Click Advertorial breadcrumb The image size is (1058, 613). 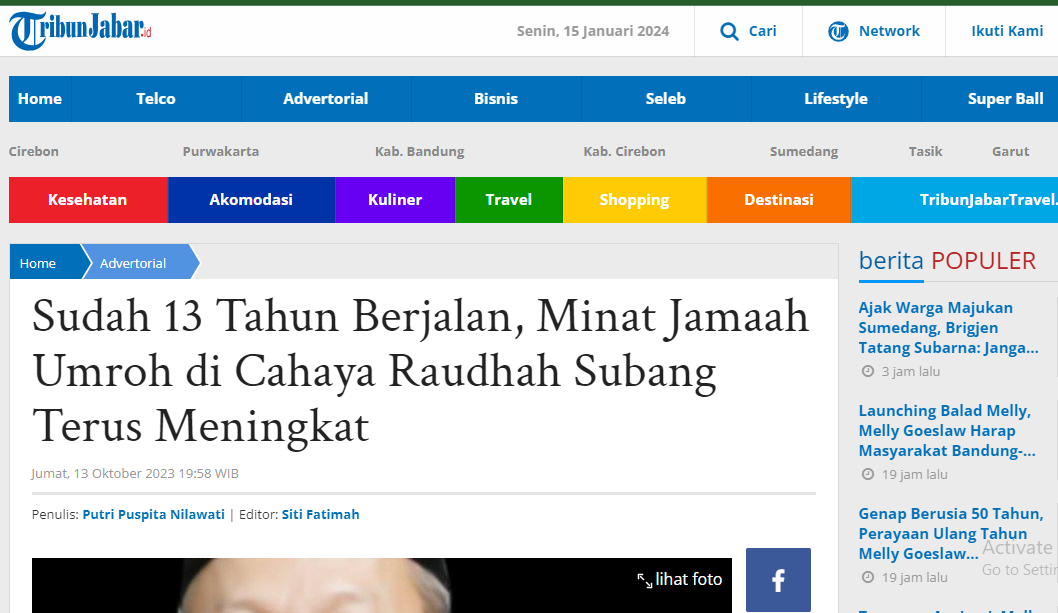point(133,263)
